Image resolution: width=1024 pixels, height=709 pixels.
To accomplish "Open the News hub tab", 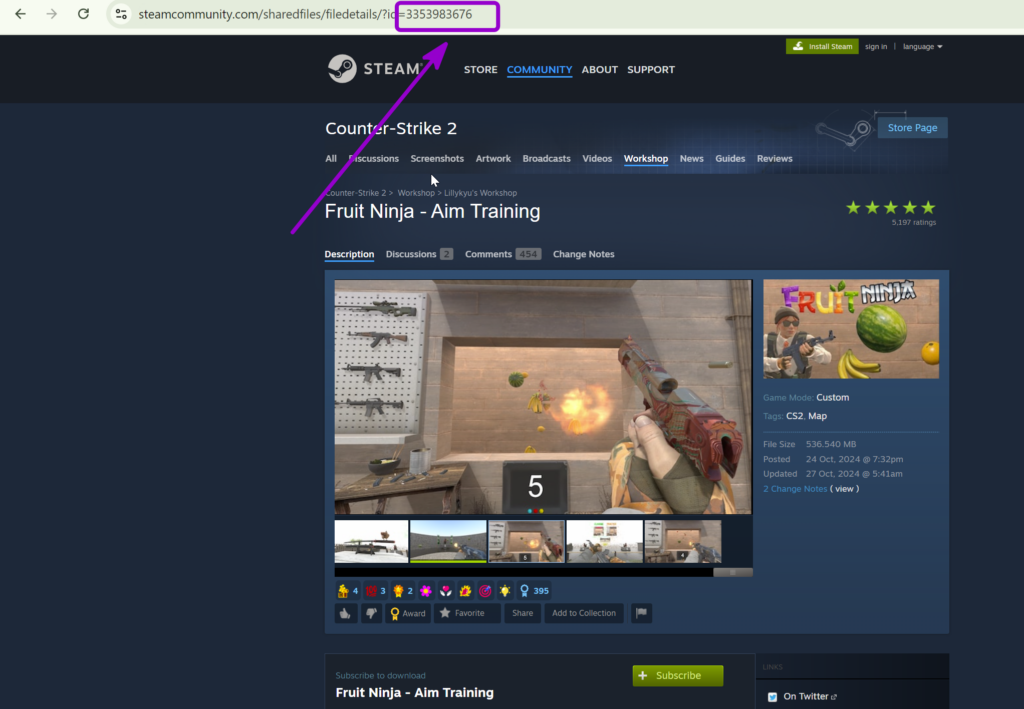I will click(x=692, y=159).
